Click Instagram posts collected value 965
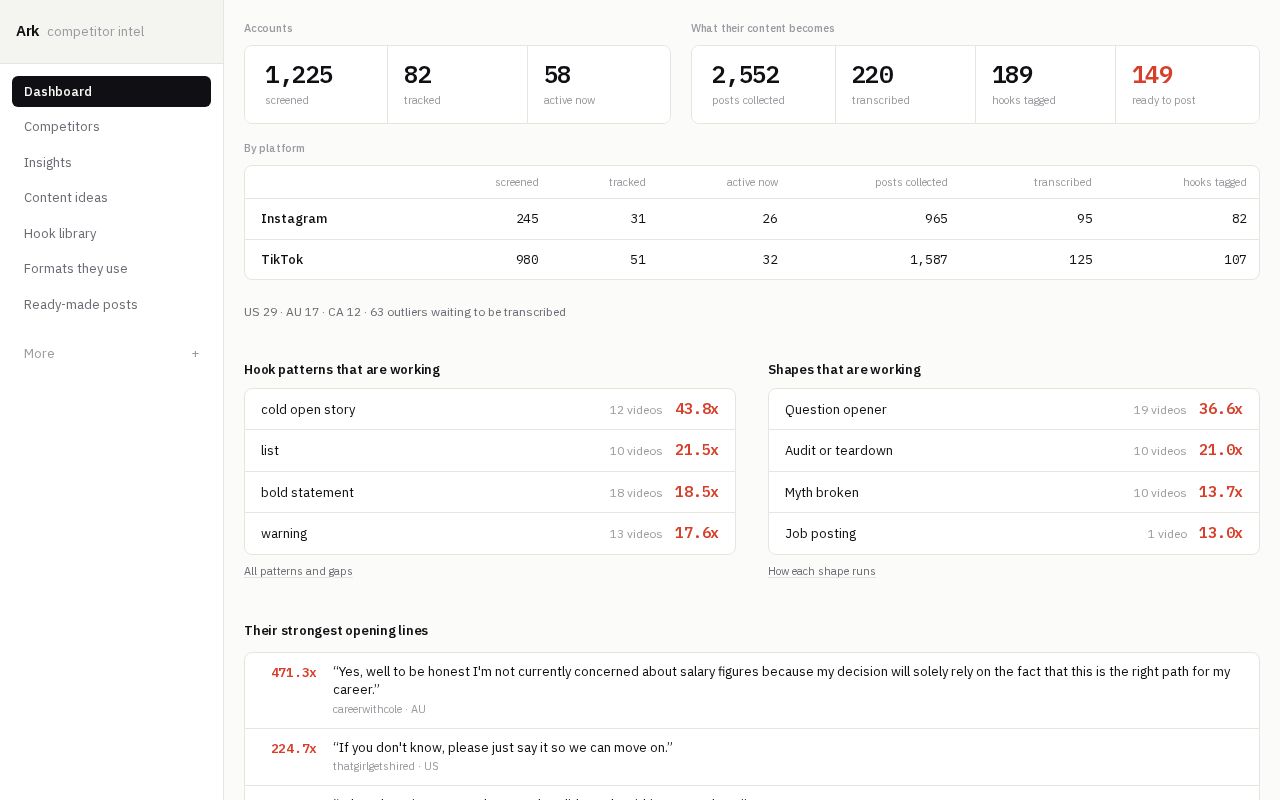1280x800 pixels. [936, 219]
